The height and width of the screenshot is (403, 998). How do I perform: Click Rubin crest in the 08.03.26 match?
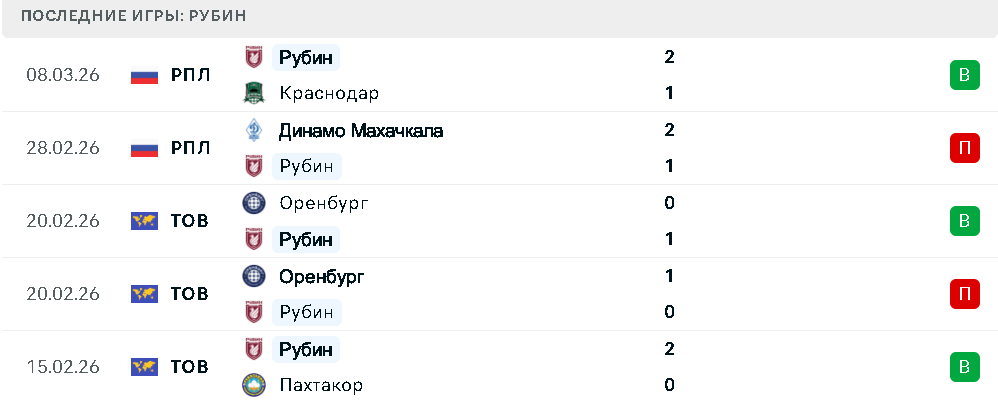pos(254,57)
